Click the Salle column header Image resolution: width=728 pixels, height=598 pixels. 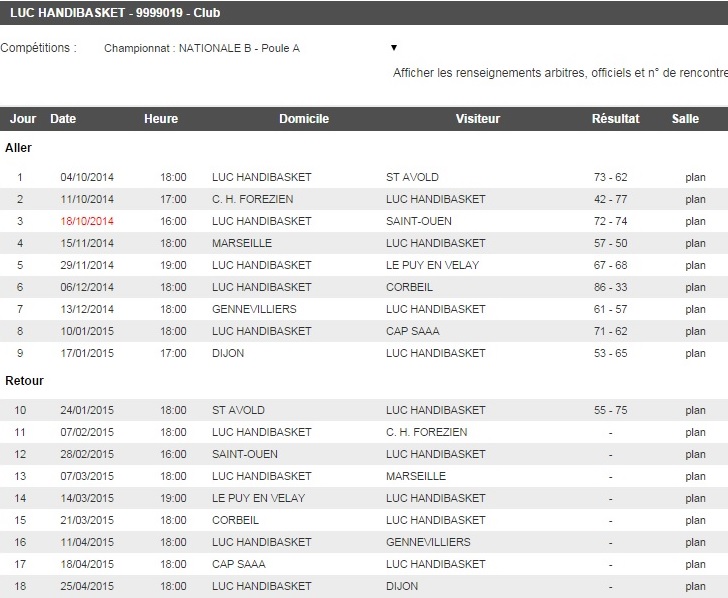(x=685, y=119)
